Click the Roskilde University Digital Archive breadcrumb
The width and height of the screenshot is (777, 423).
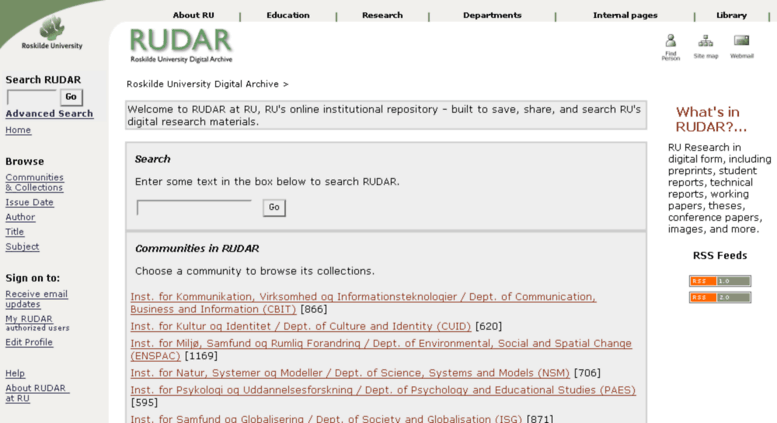point(202,84)
